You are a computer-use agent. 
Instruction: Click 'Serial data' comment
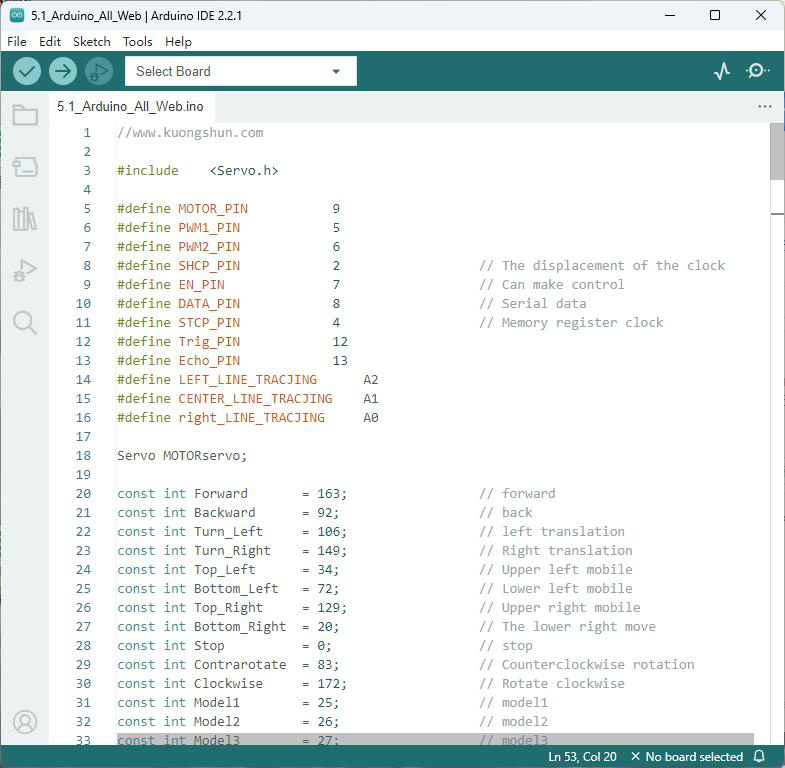click(533, 304)
